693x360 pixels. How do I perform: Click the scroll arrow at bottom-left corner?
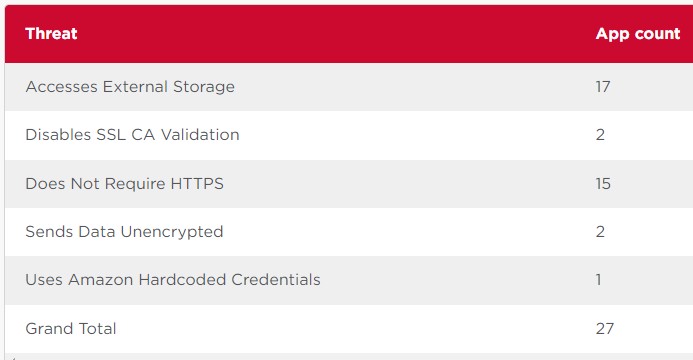(12, 358)
